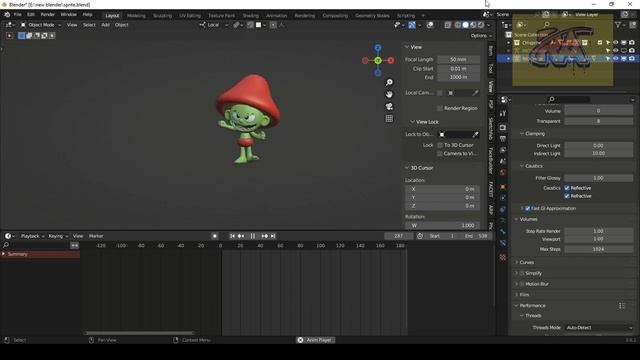Open the File menu
Image resolution: width=640 pixels, height=360 pixels.
pos(18,15)
